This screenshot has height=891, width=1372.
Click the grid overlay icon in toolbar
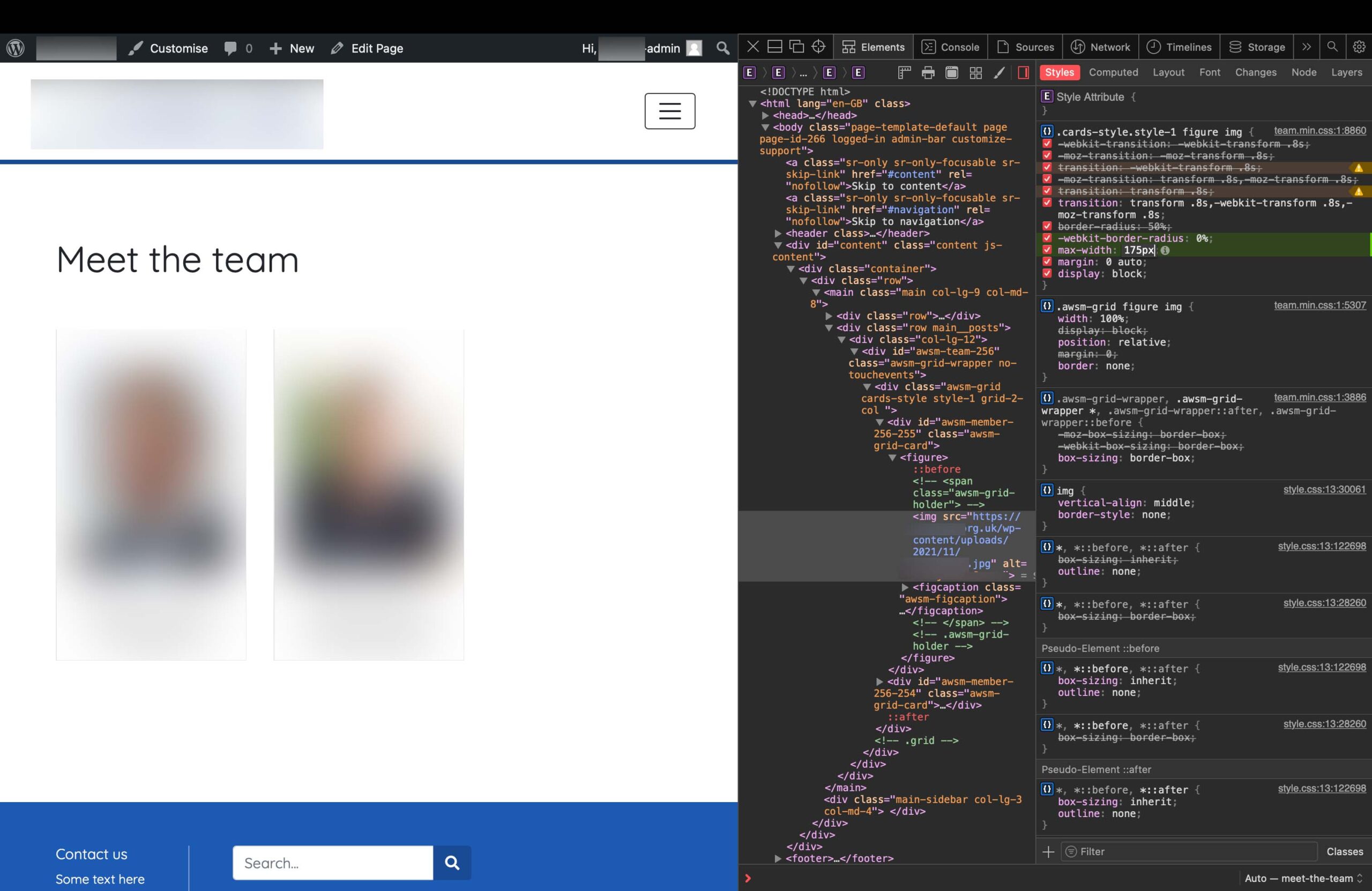point(975,73)
